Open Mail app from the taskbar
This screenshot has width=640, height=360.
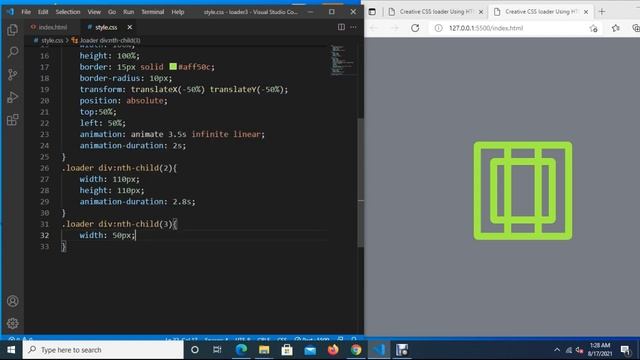click(310, 350)
